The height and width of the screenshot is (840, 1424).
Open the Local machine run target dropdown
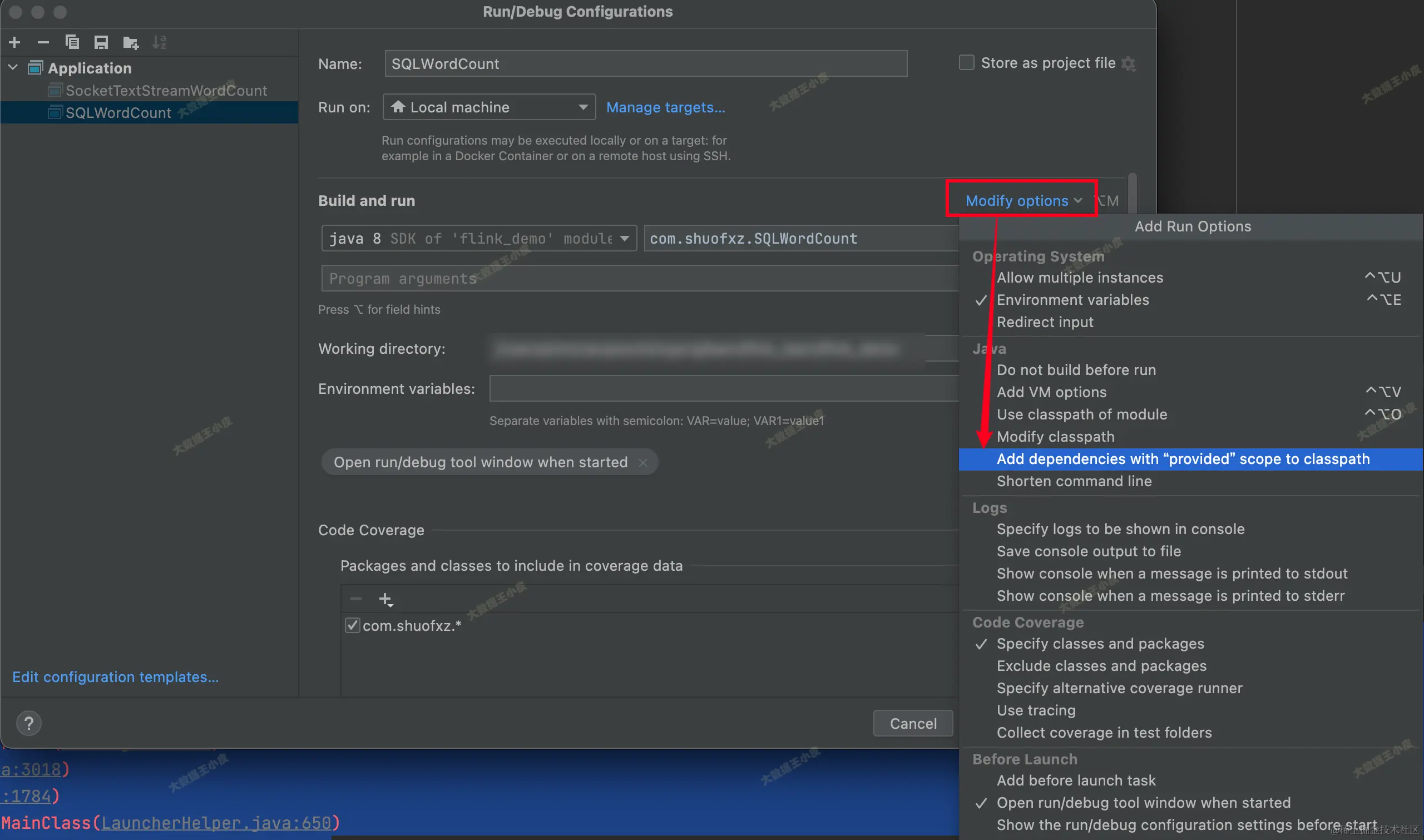click(489, 107)
